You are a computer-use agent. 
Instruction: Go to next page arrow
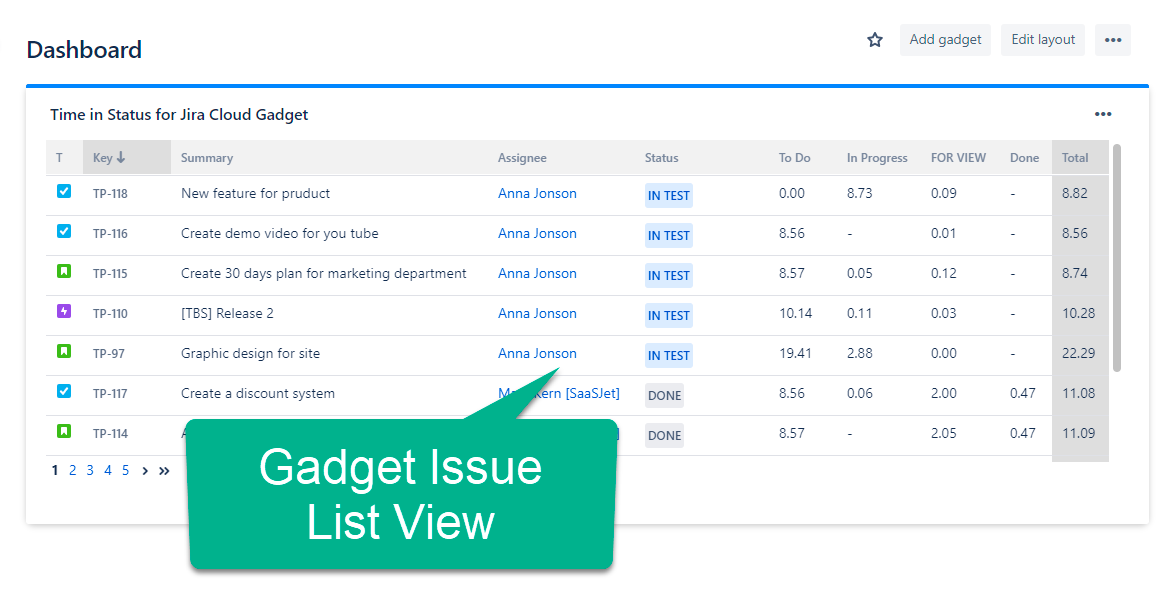145,471
